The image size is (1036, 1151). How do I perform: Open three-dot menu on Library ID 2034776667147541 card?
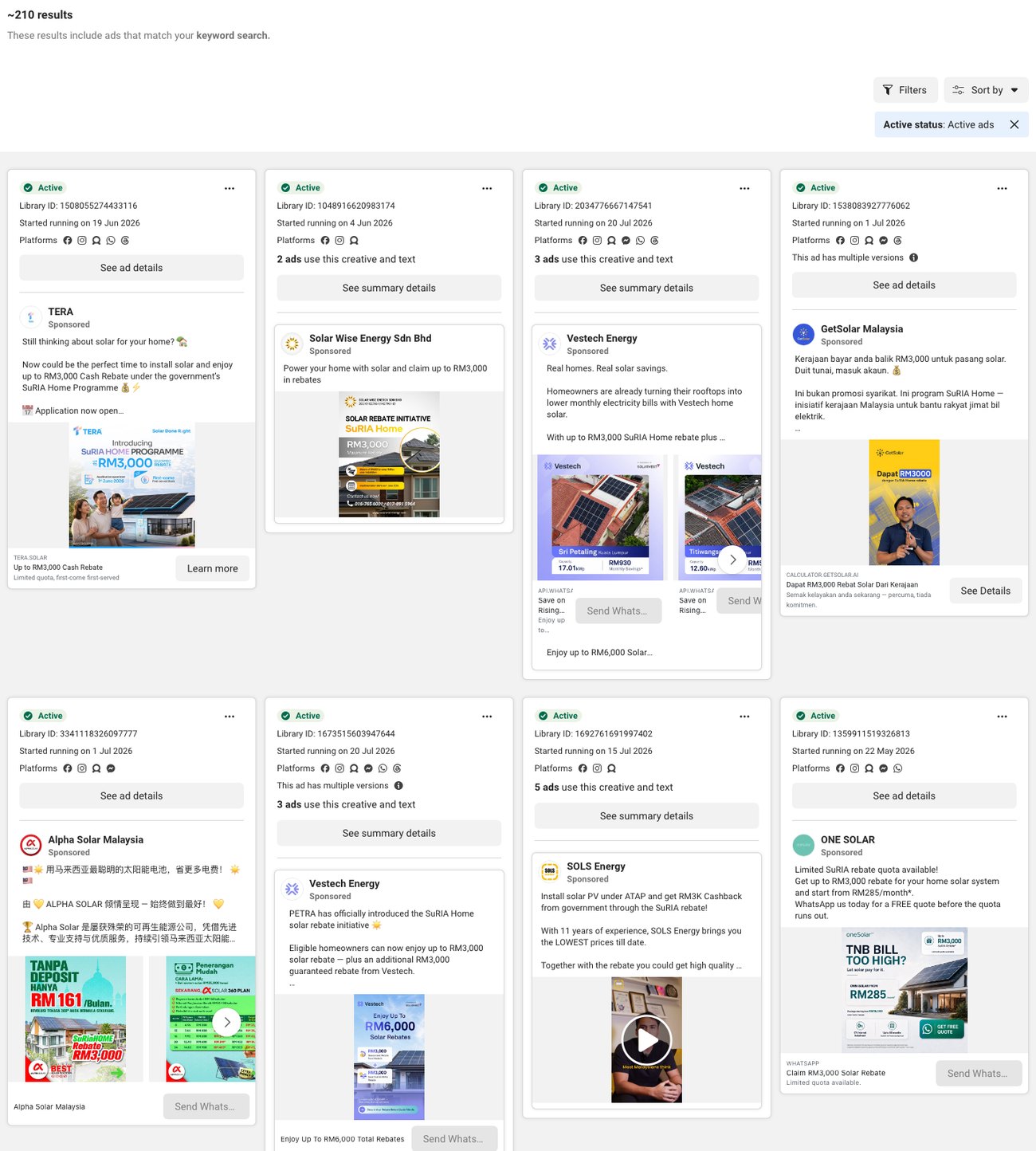click(744, 188)
